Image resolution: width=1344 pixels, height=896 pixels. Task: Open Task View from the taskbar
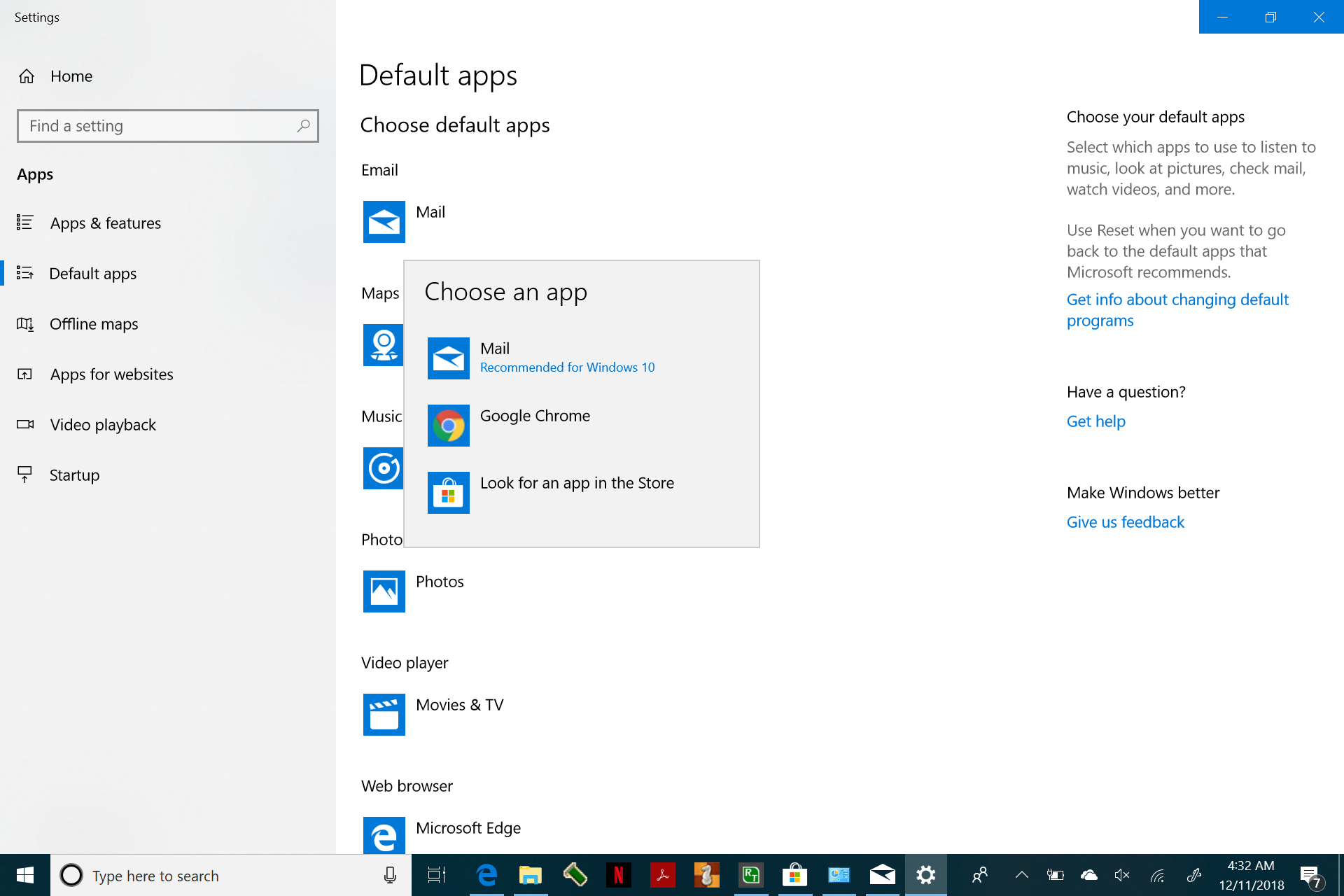pyautogui.click(x=437, y=875)
